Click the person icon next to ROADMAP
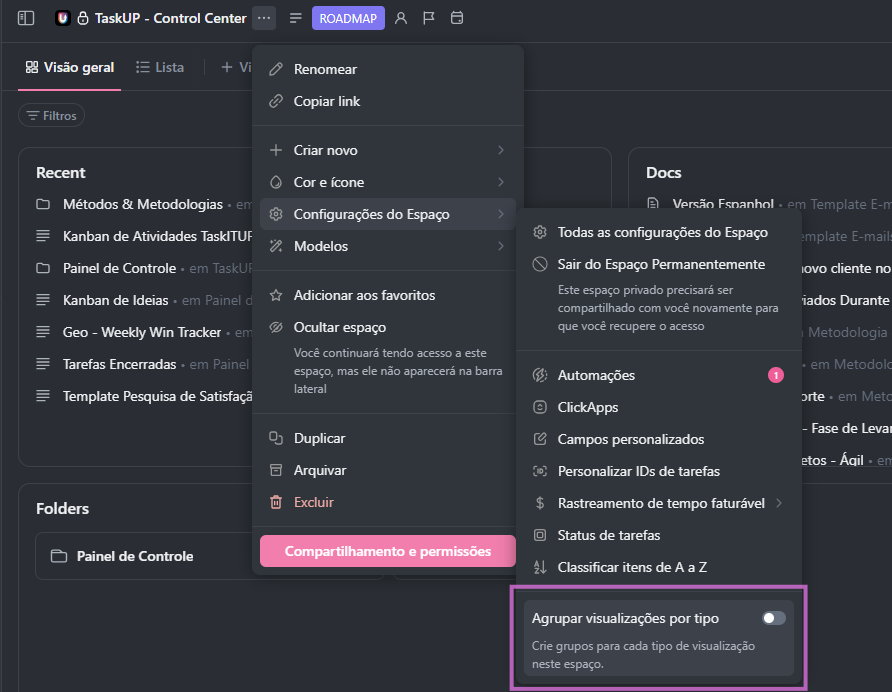The image size is (892, 692). point(401,18)
